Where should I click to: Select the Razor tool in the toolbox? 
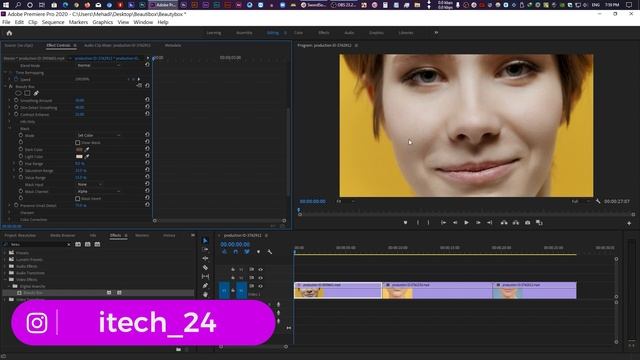205,268
